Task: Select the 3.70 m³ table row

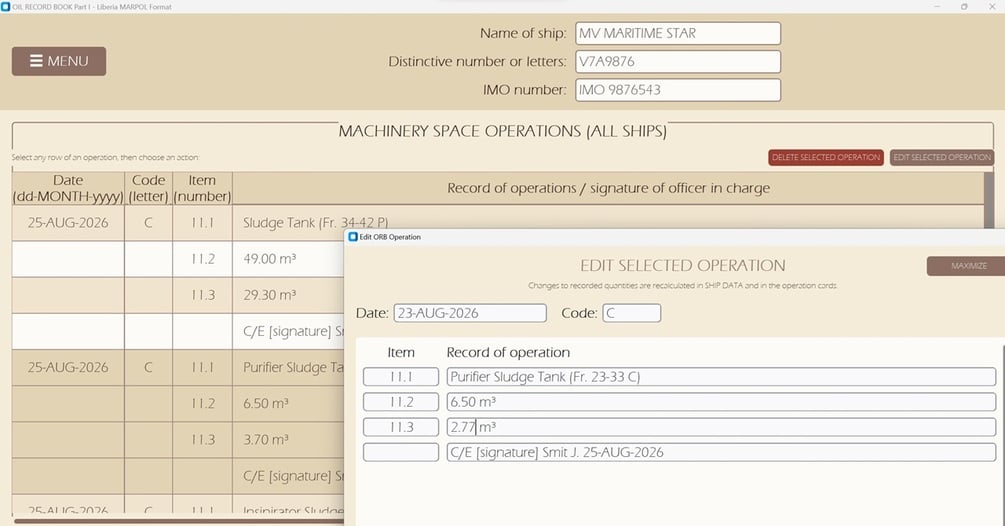Action: click(x=178, y=440)
